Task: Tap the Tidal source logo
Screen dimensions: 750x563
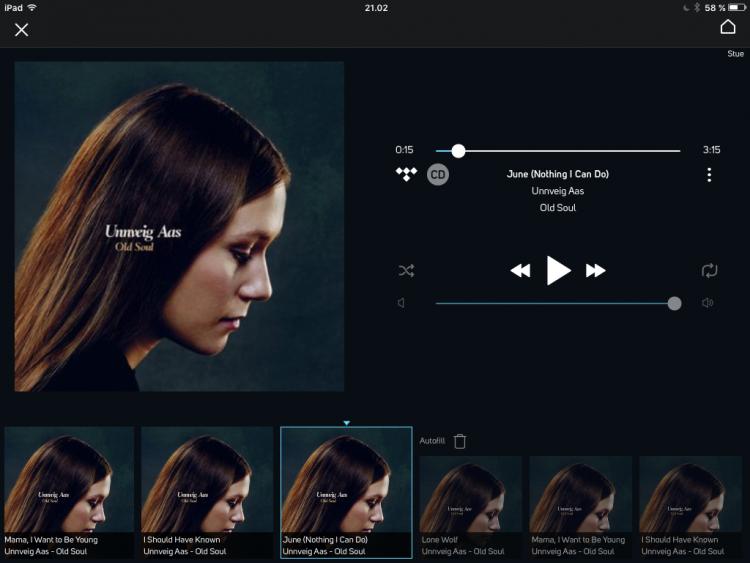Action: 406,174
